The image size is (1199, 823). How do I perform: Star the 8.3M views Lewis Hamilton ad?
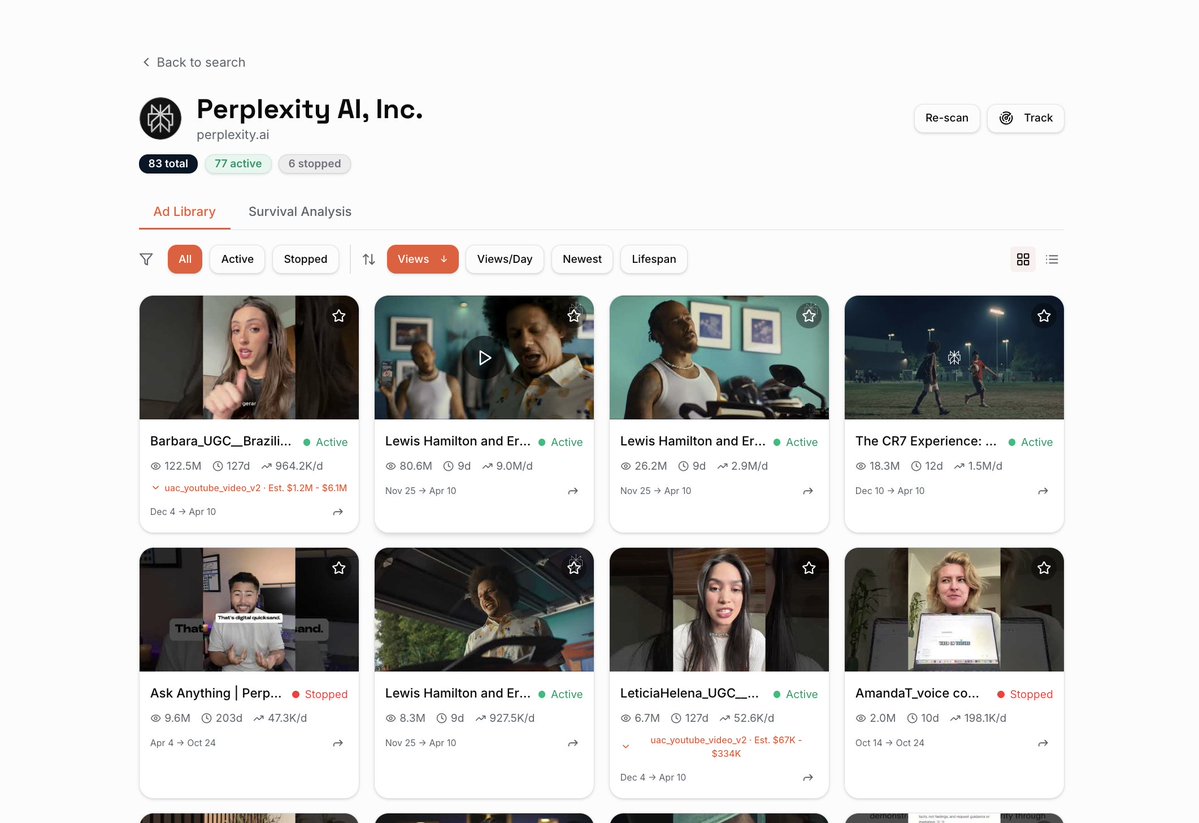pos(574,568)
